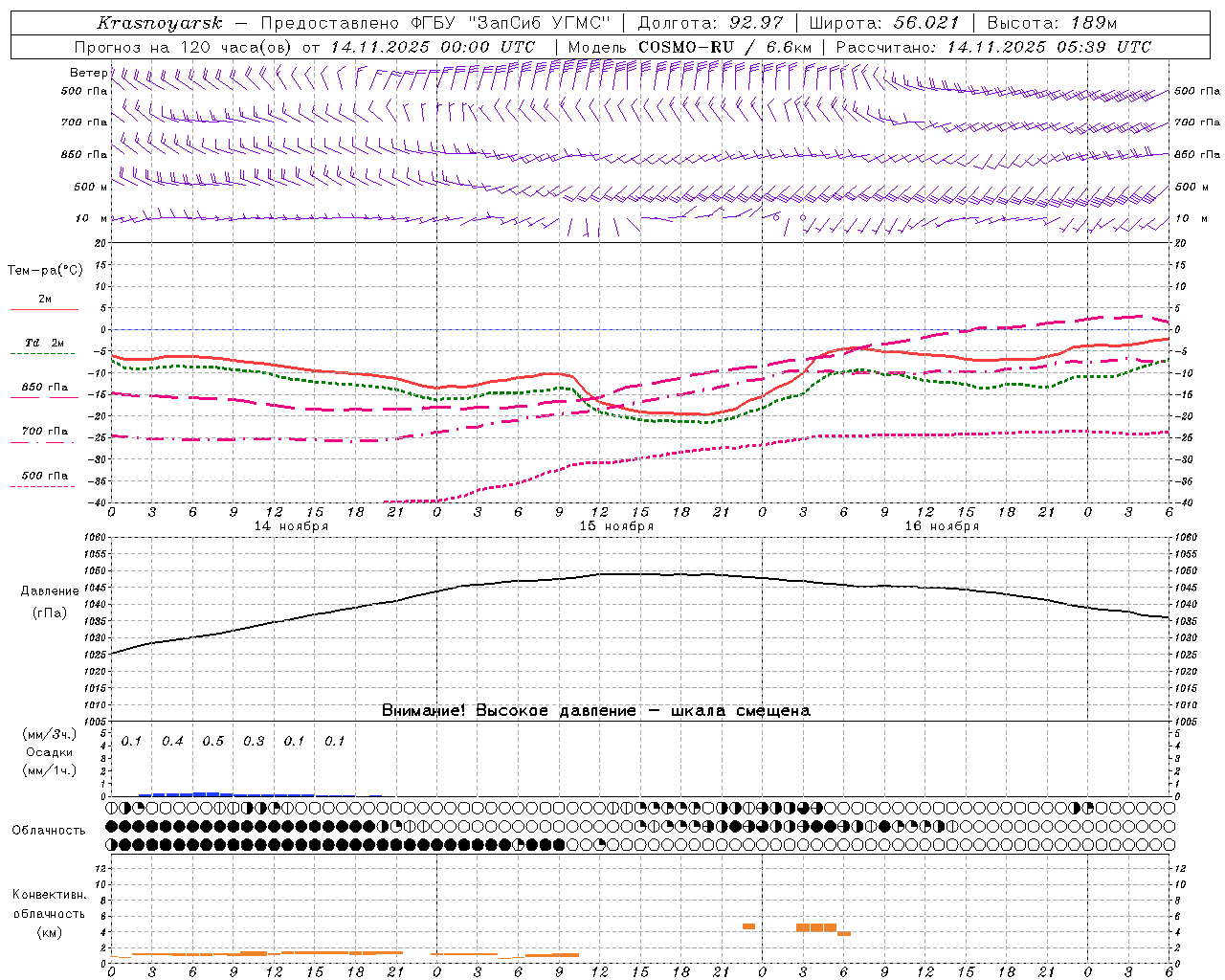Click the '15 ноября' date label
1225x980 pixels.
616,526
